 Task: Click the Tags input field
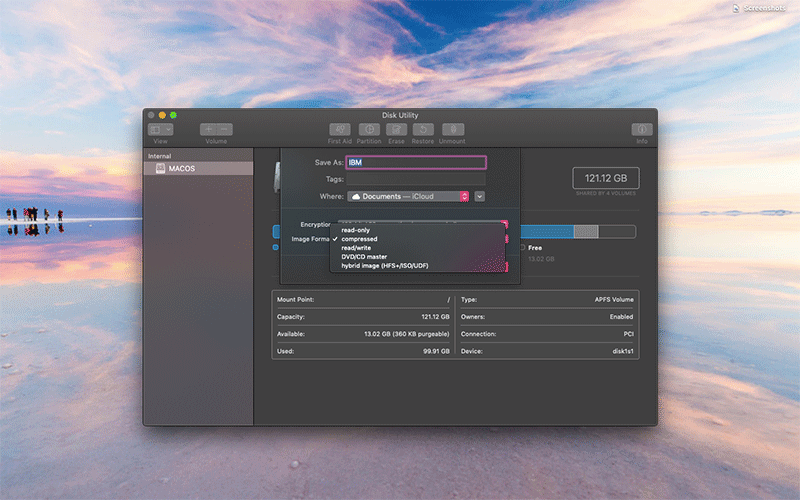415,179
